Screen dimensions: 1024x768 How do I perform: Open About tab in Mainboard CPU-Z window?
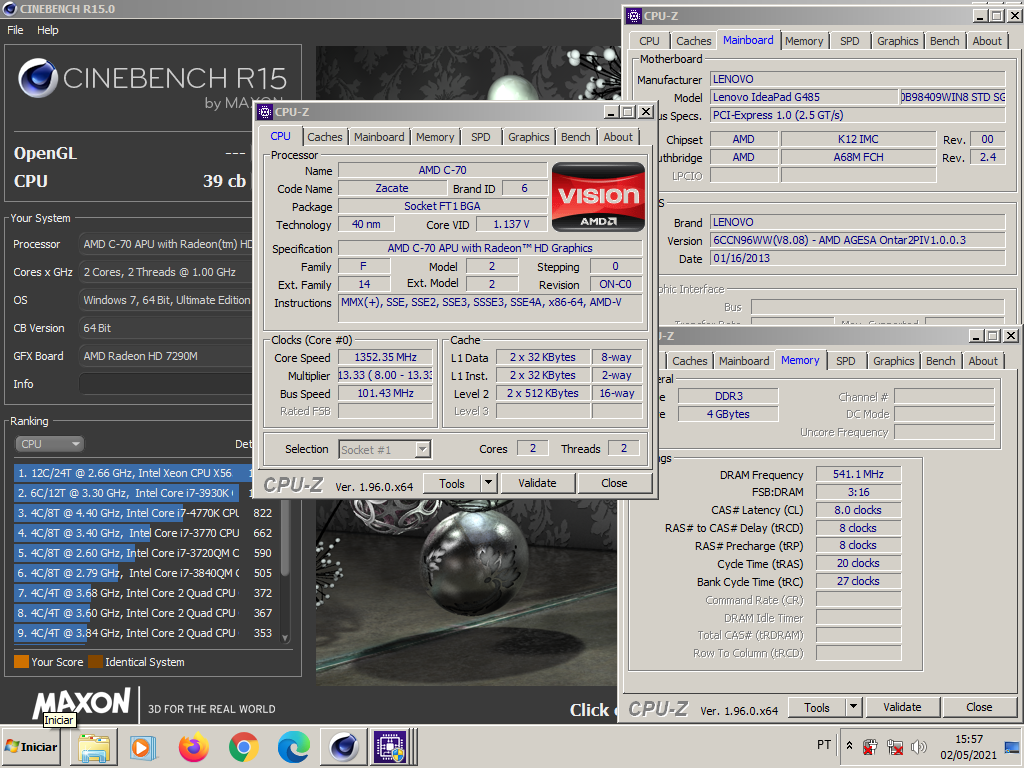(x=987, y=41)
